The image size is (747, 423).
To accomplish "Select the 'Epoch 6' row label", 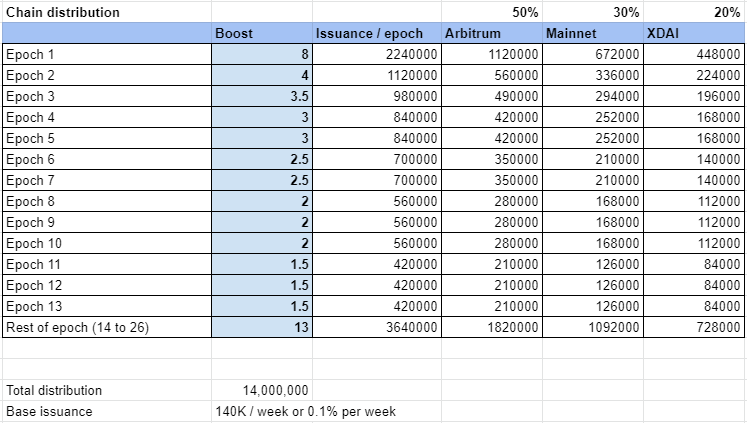I will click(107, 159).
